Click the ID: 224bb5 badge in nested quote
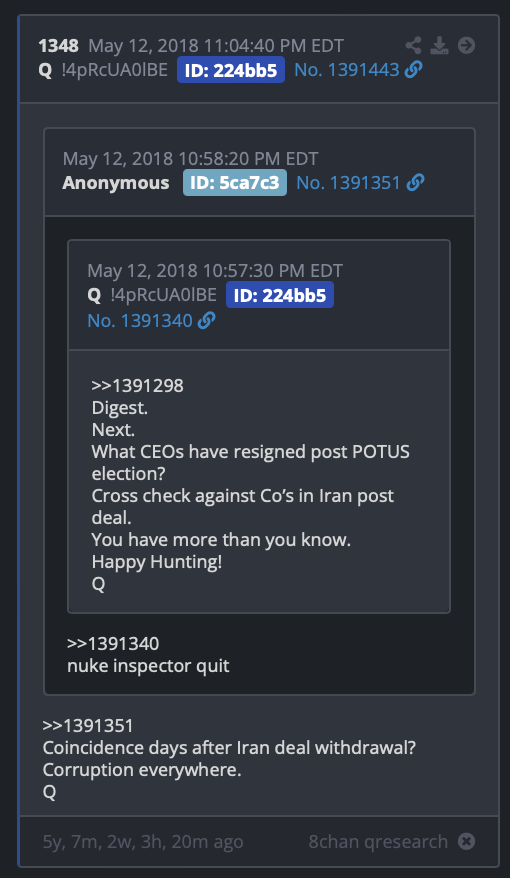 280,295
